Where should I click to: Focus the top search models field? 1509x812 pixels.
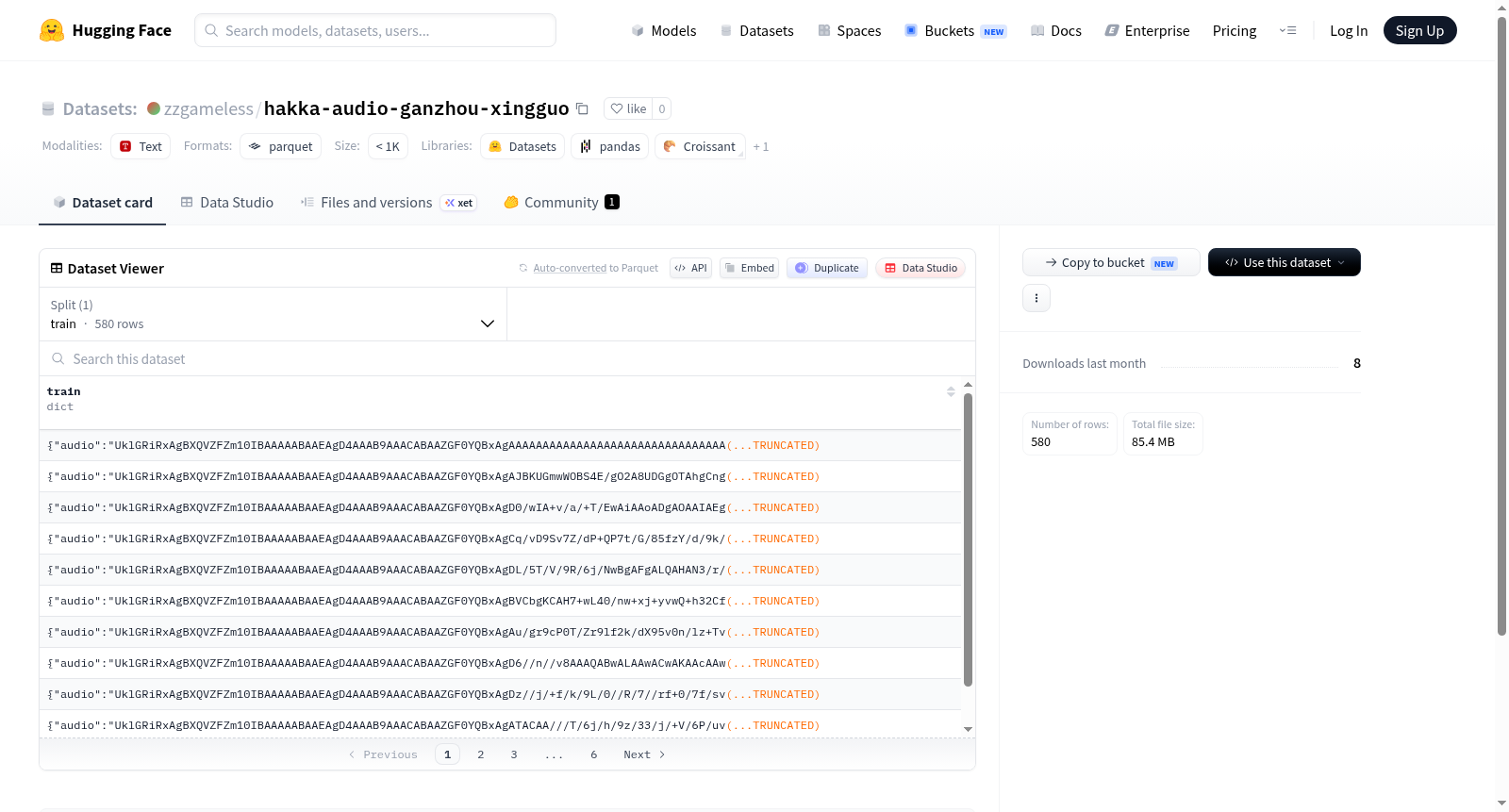click(x=375, y=30)
